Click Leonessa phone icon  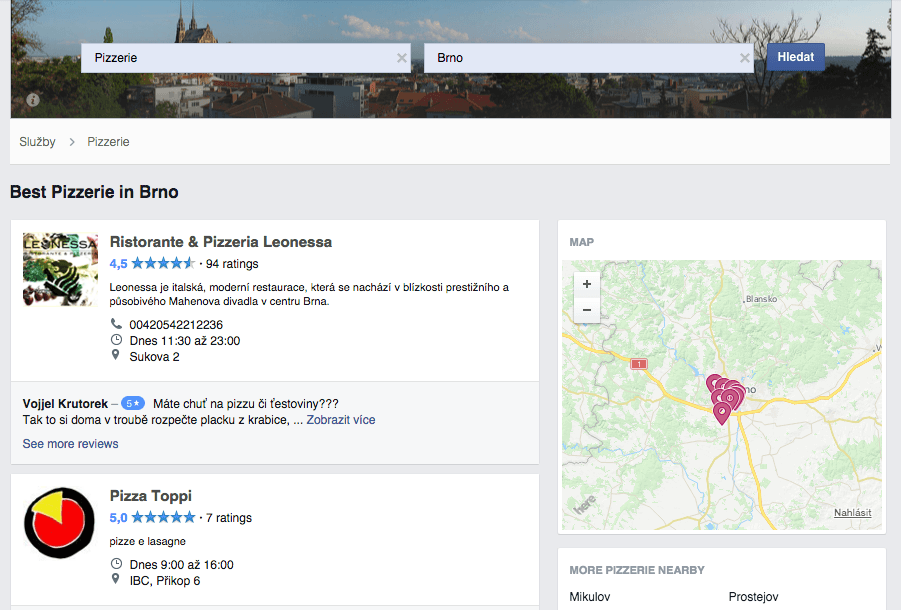click(116, 324)
